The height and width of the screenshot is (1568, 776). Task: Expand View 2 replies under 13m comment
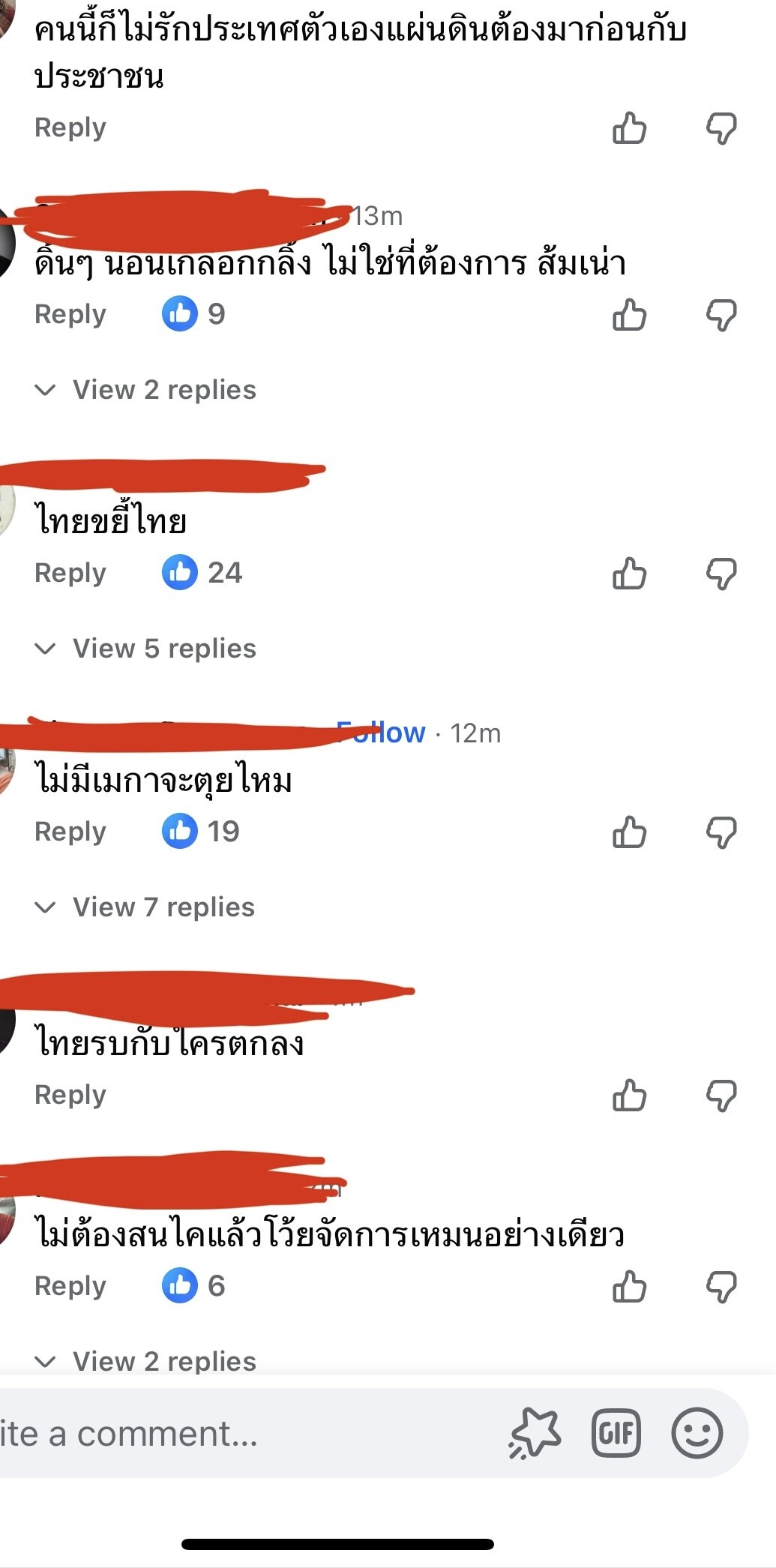point(145,389)
